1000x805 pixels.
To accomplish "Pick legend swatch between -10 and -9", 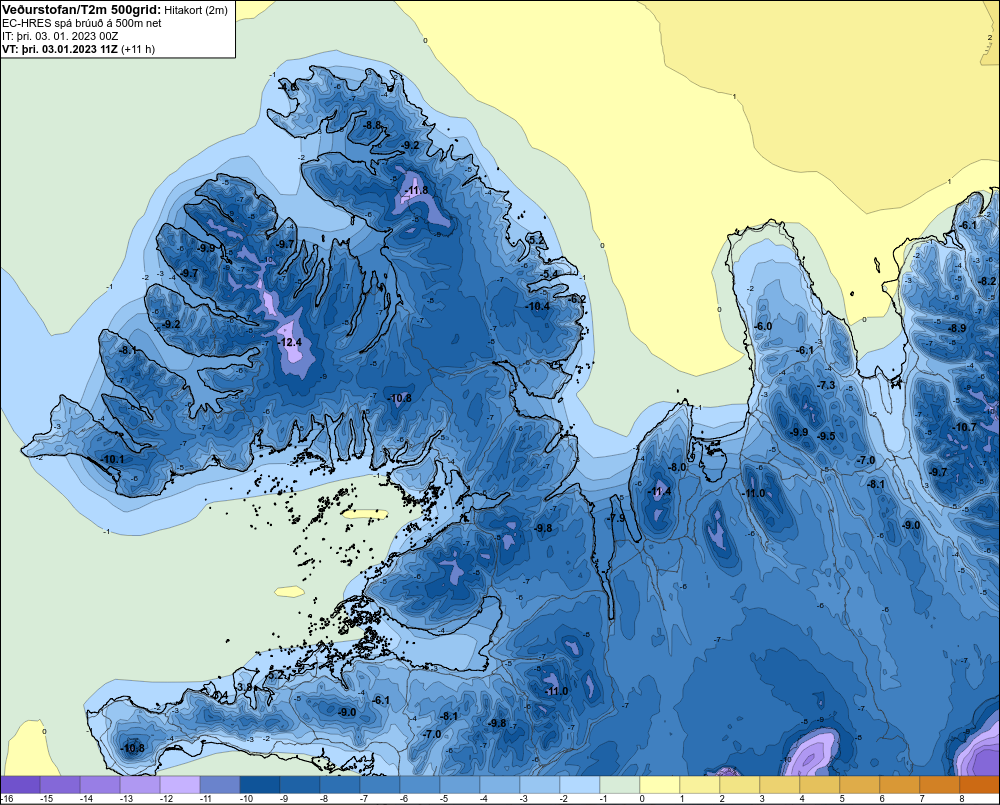I will click(x=260, y=784).
